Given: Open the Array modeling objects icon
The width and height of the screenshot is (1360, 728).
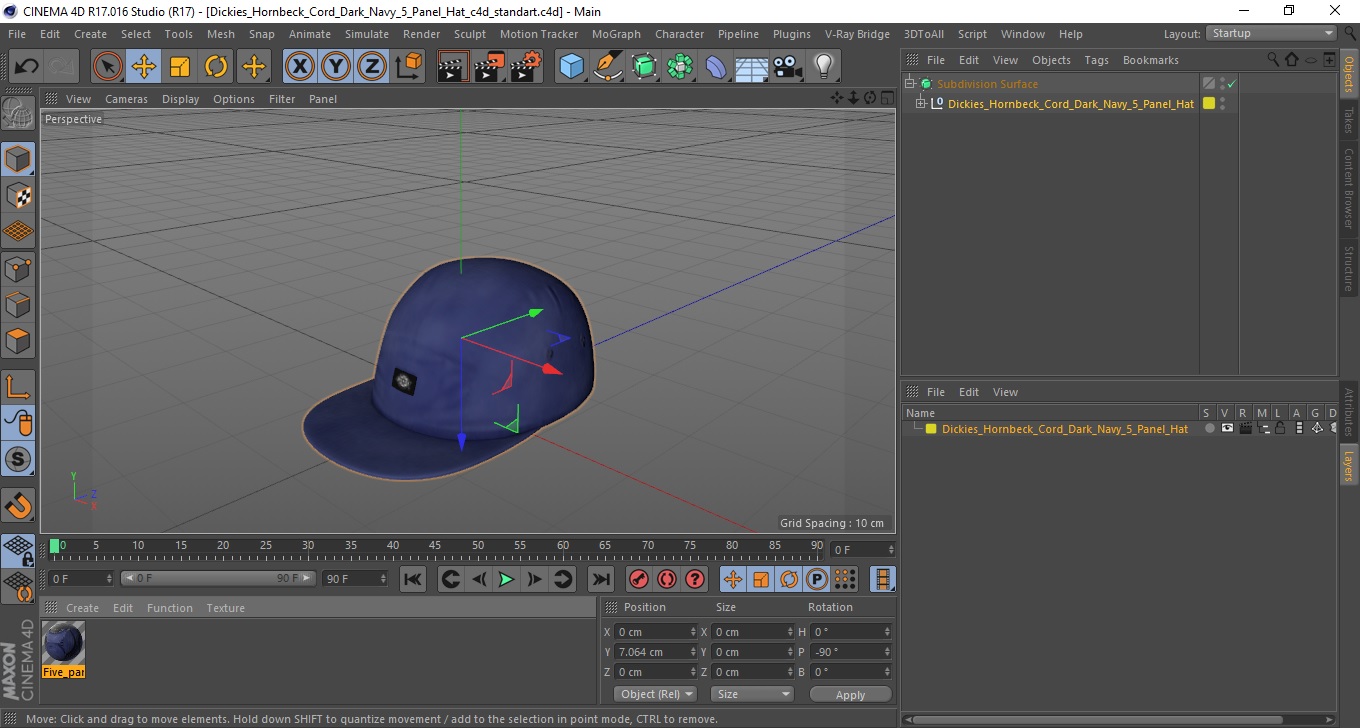Looking at the screenshot, I should (x=681, y=67).
